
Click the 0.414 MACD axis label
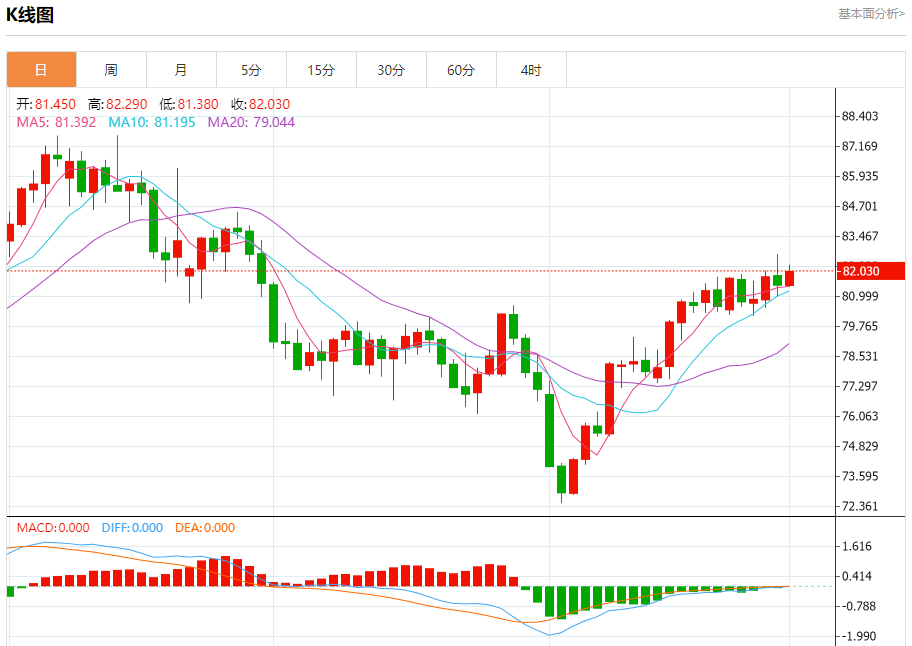857,576
